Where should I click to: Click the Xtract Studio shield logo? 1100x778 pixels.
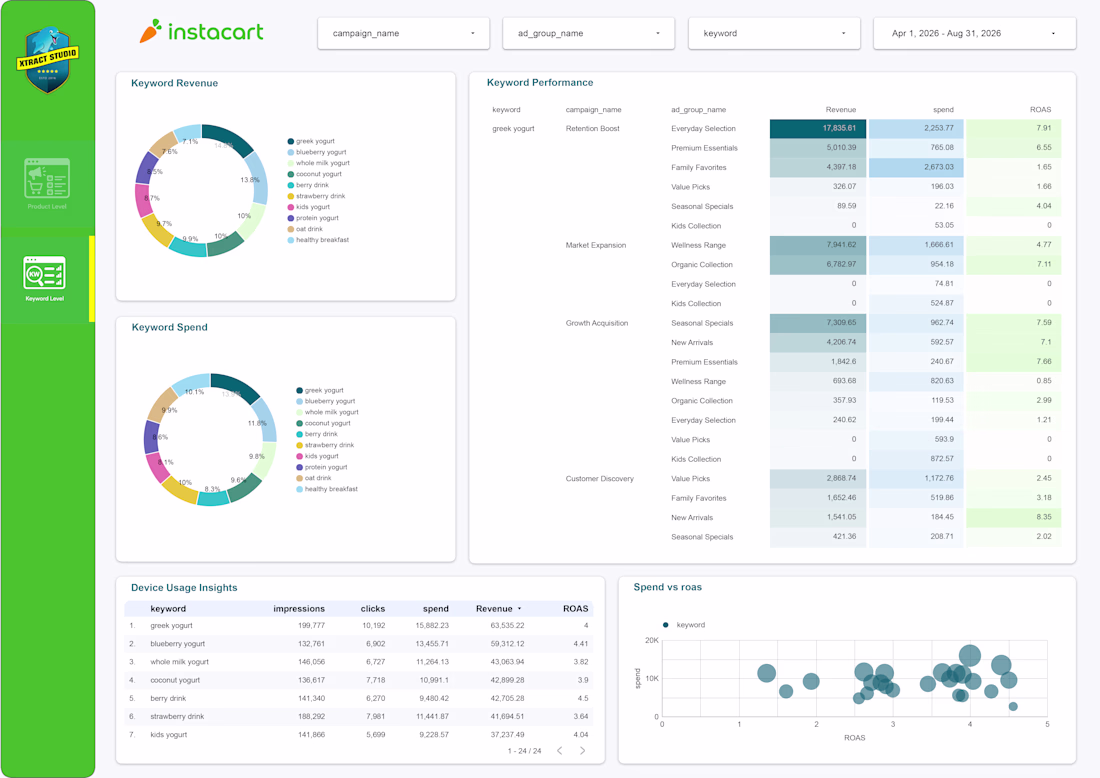[x=48, y=60]
